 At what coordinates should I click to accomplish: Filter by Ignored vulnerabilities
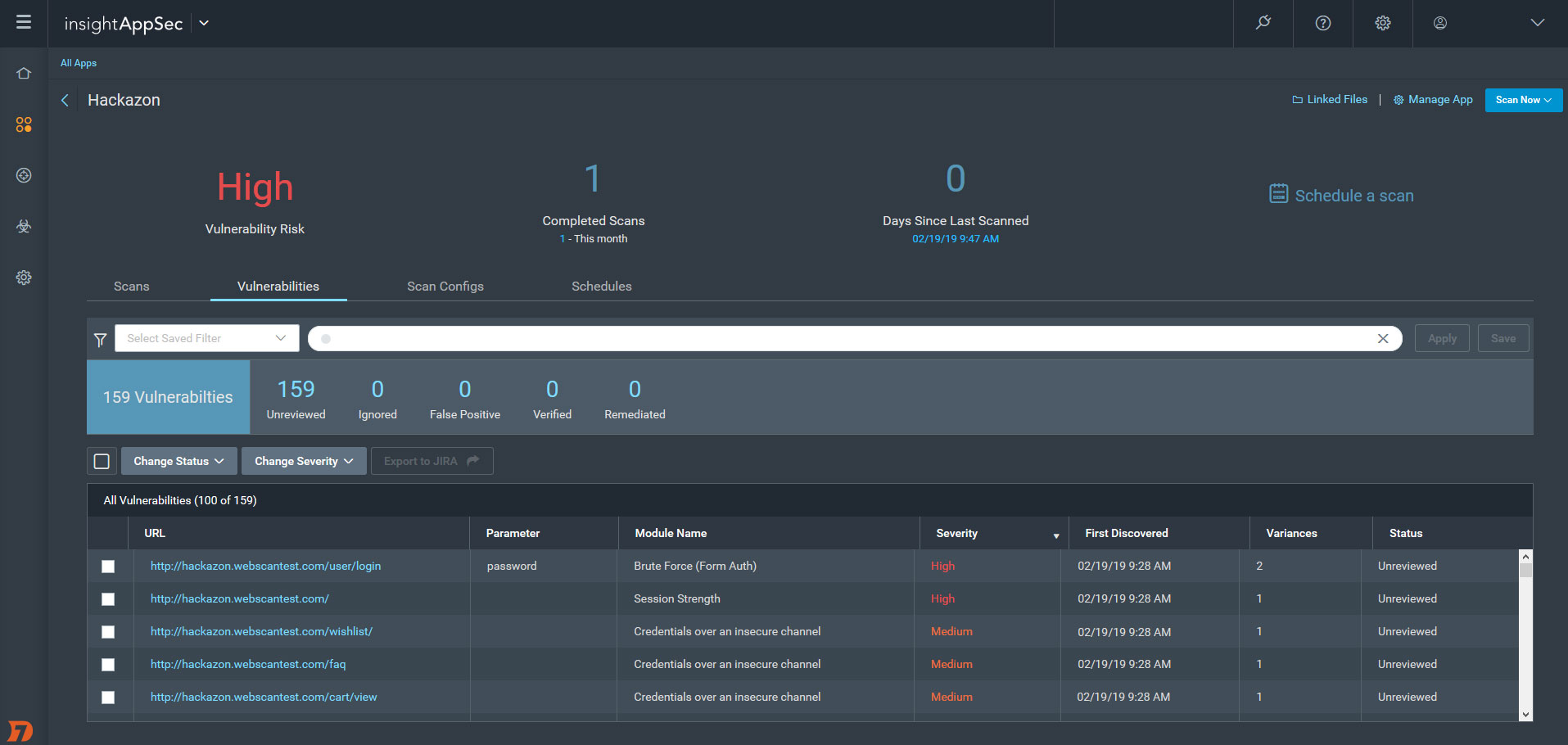(377, 399)
